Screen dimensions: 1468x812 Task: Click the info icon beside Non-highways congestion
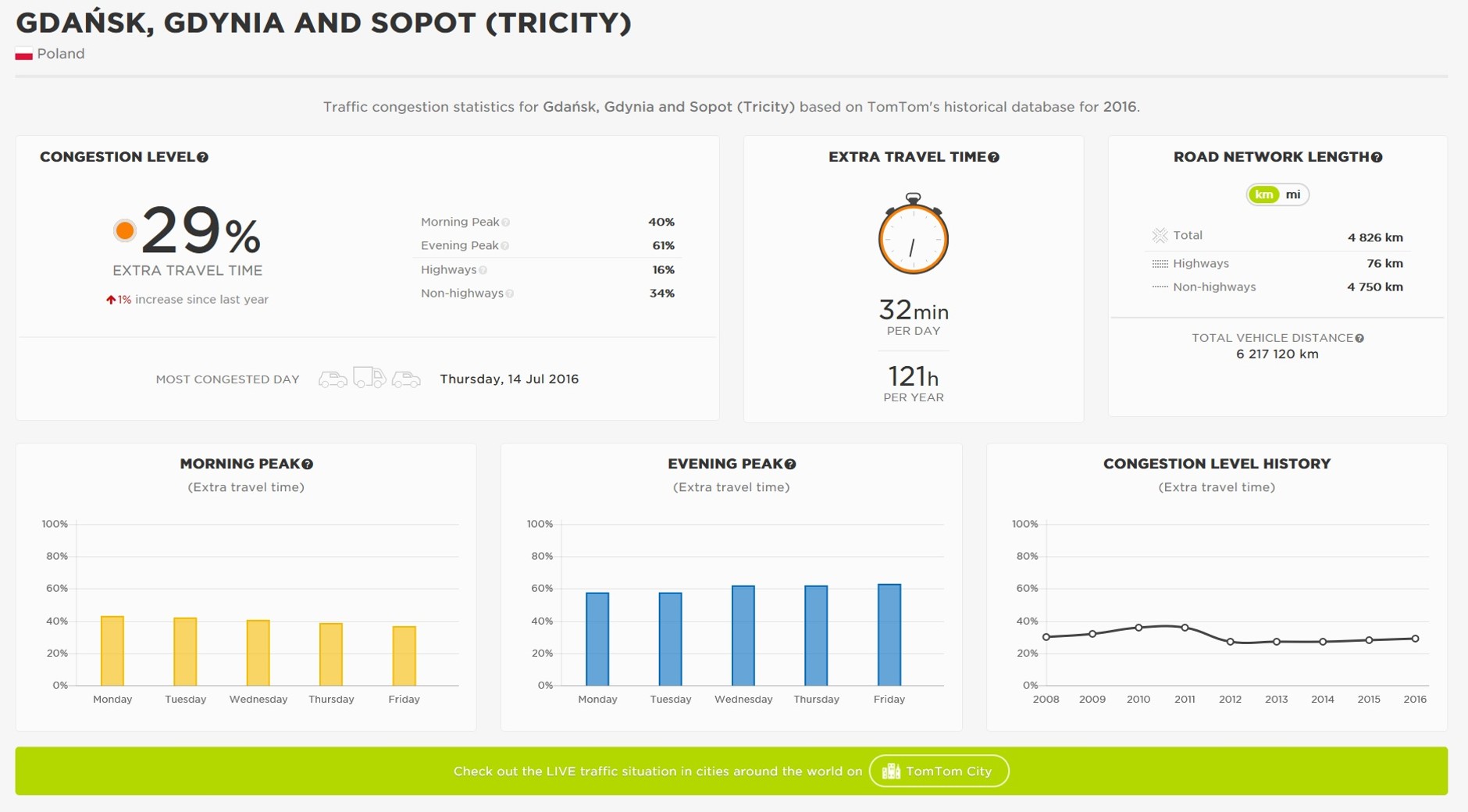(510, 294)
